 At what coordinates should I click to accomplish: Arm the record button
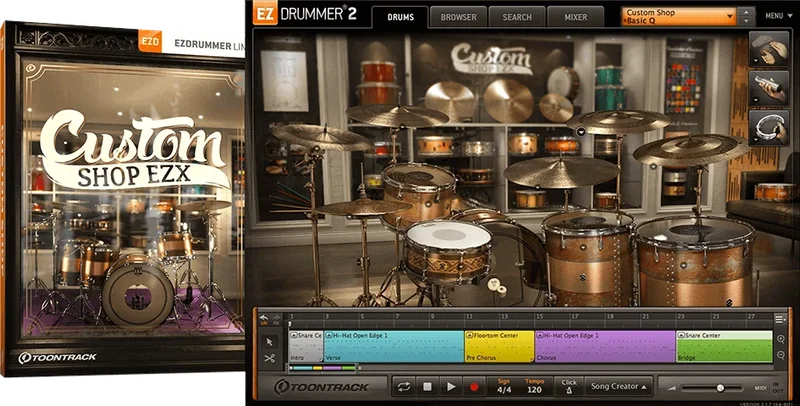[x=474, y=387]
